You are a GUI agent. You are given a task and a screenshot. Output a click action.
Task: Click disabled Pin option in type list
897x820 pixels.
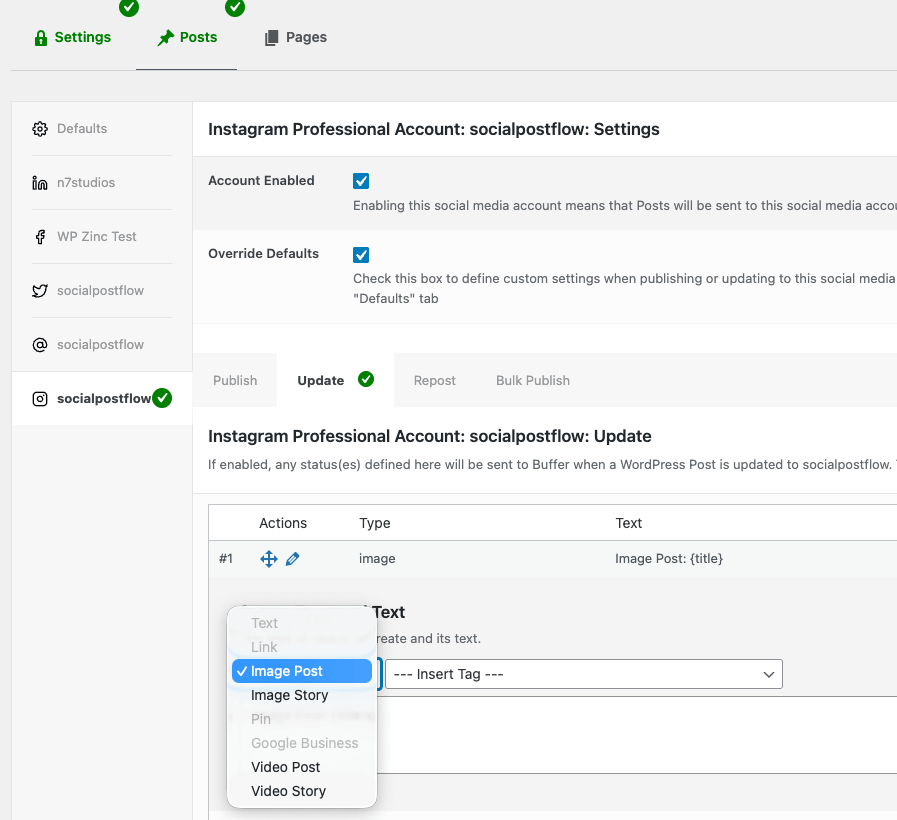click(302, 719)
